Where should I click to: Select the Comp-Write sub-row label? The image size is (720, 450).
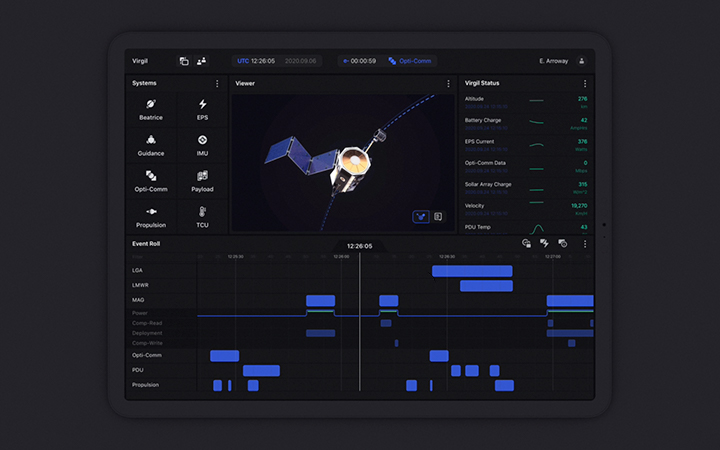tap(147, 343)
